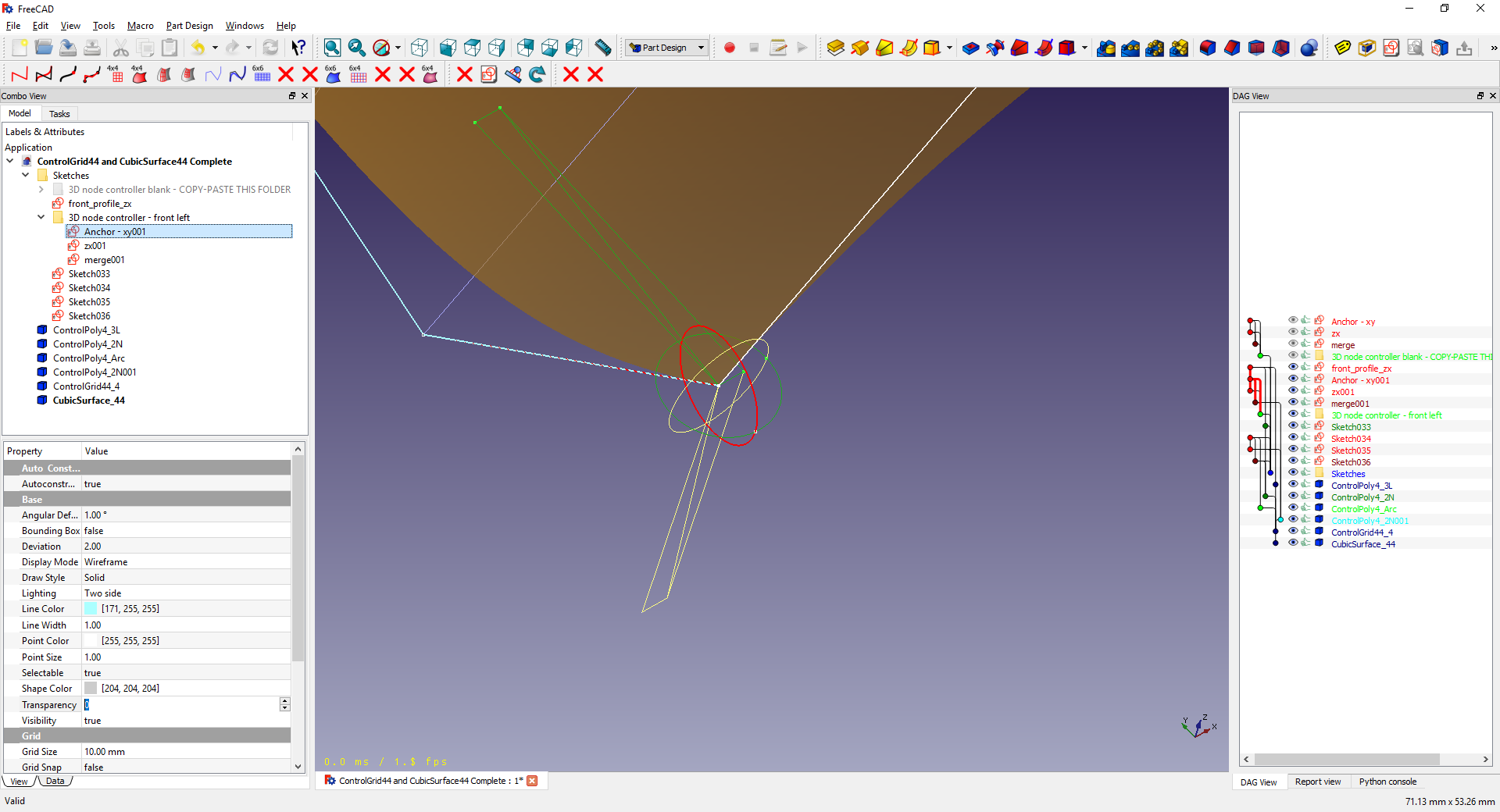Click the 6x4 surface icon
The image size is (1500, 812).
tap(430, 74)
